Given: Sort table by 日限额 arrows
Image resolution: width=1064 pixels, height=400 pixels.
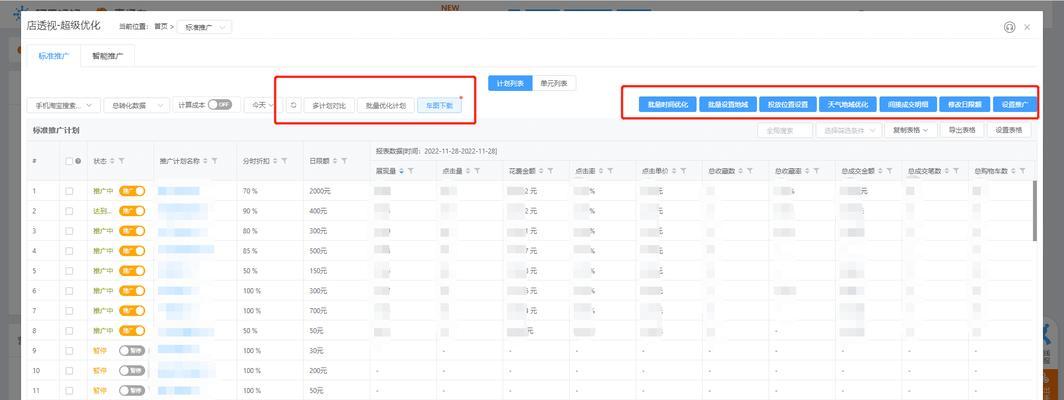Looking at the screenshot, I should tap(335, 161).
